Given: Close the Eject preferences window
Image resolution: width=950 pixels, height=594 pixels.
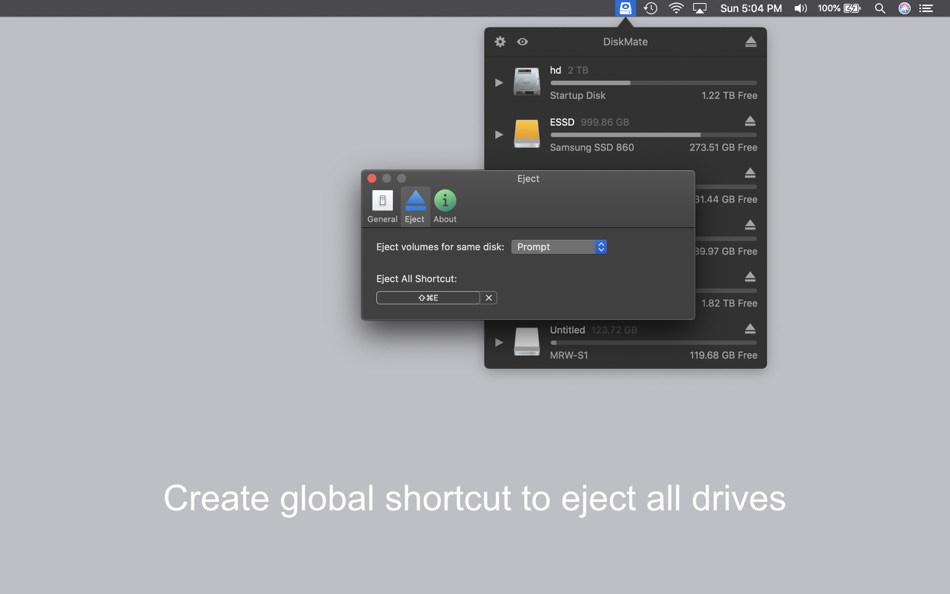Looking at the screenshot, I should coord(372,178).
